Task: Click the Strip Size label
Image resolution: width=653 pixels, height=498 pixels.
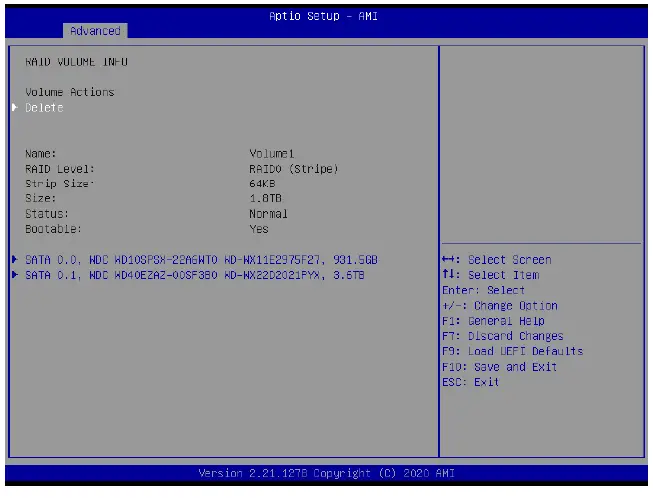Action: pos(59,184)
